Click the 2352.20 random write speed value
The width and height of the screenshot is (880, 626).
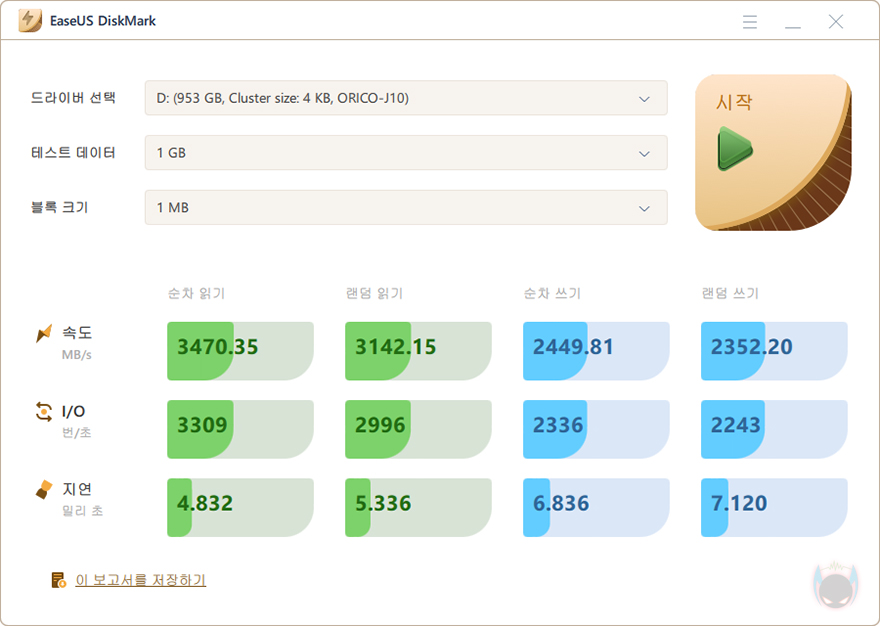tap(751, 347)
